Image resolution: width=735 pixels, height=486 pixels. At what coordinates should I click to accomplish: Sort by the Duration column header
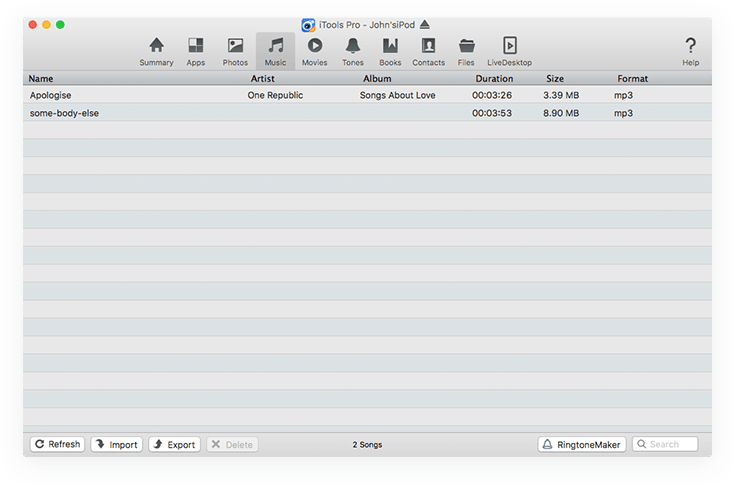pos(494,78)
